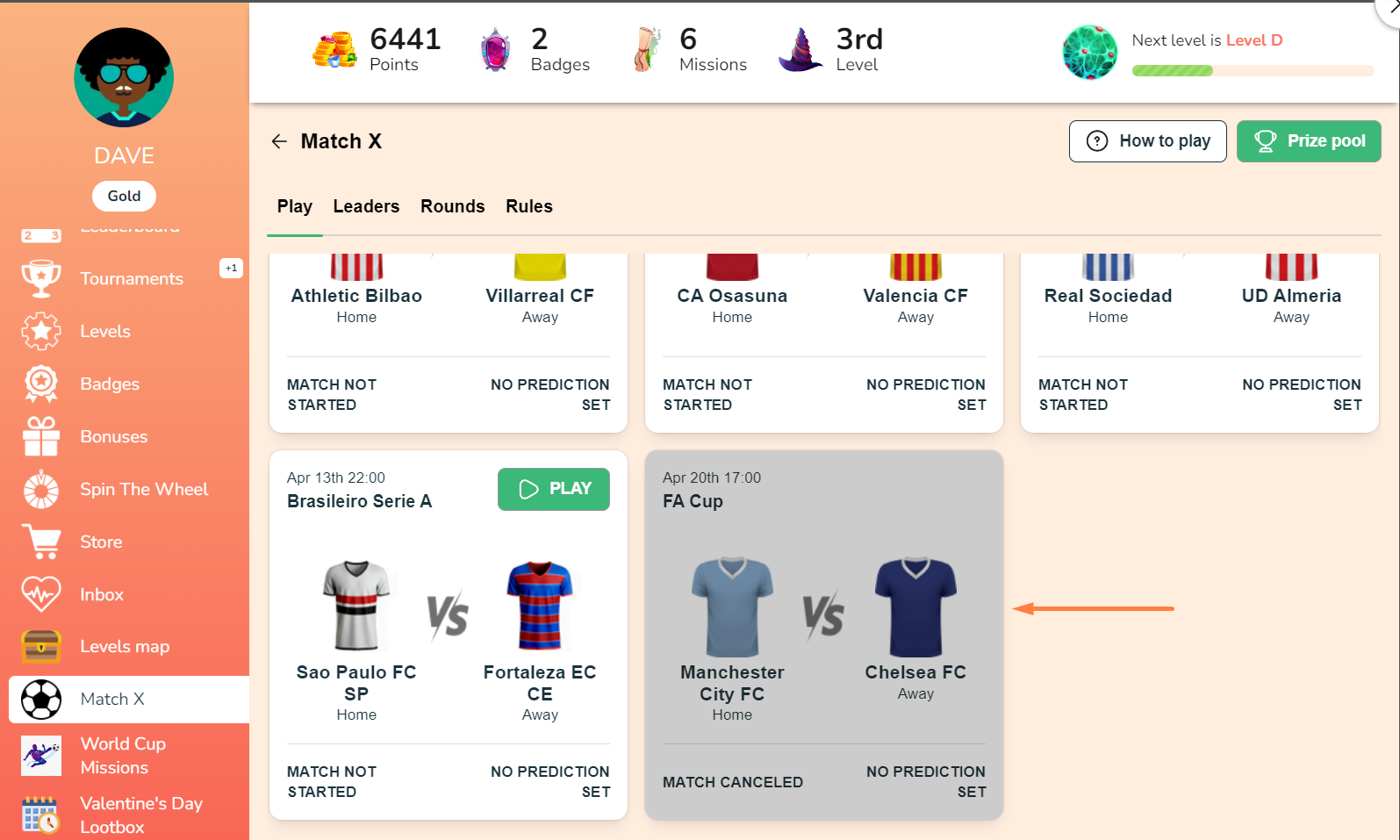The image size is (1400, 840).
Task: Open Valentine's Day Lootbox sidebar item
Action: pyautogui.click(x=140, y=815)
